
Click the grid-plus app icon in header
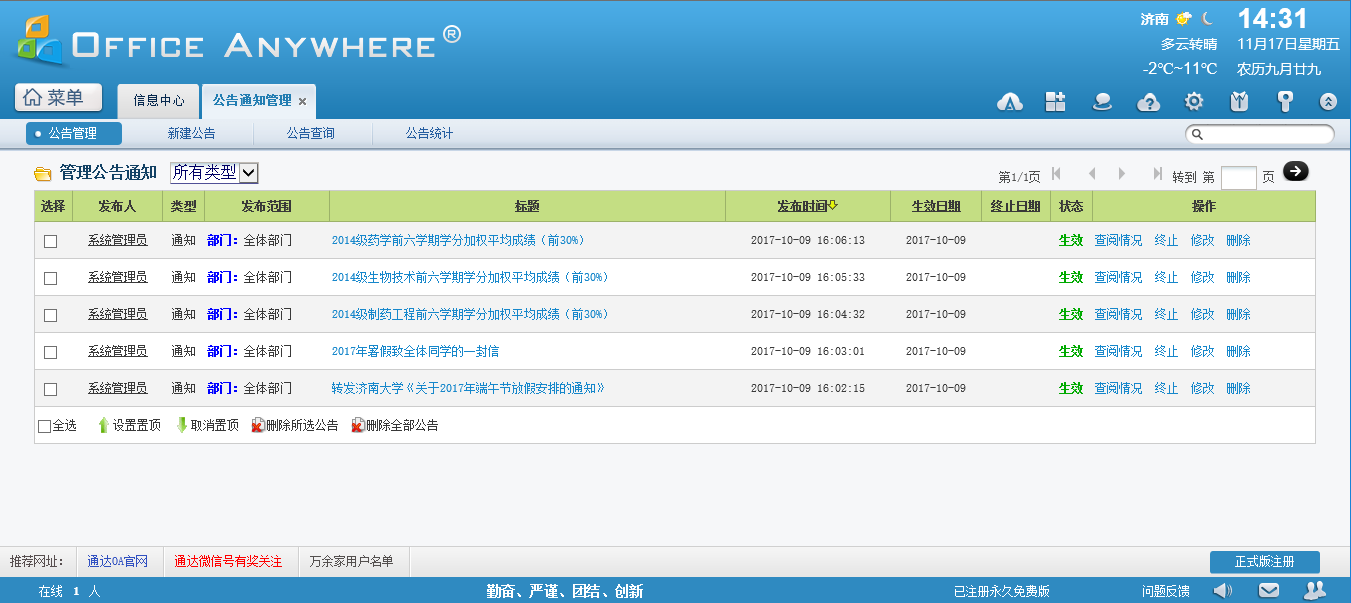[x=1056, y=102]
